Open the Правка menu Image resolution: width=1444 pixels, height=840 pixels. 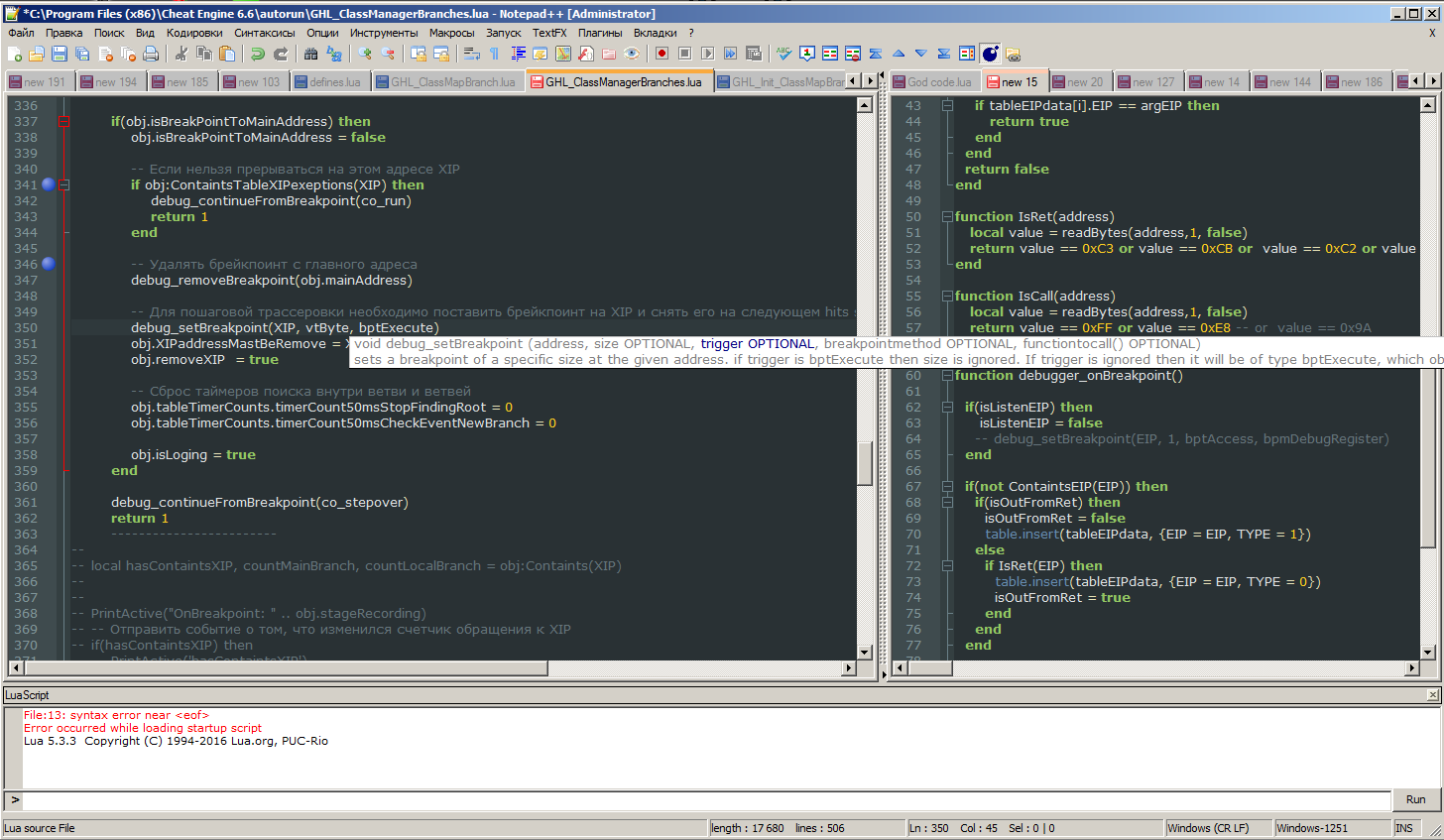63,33
